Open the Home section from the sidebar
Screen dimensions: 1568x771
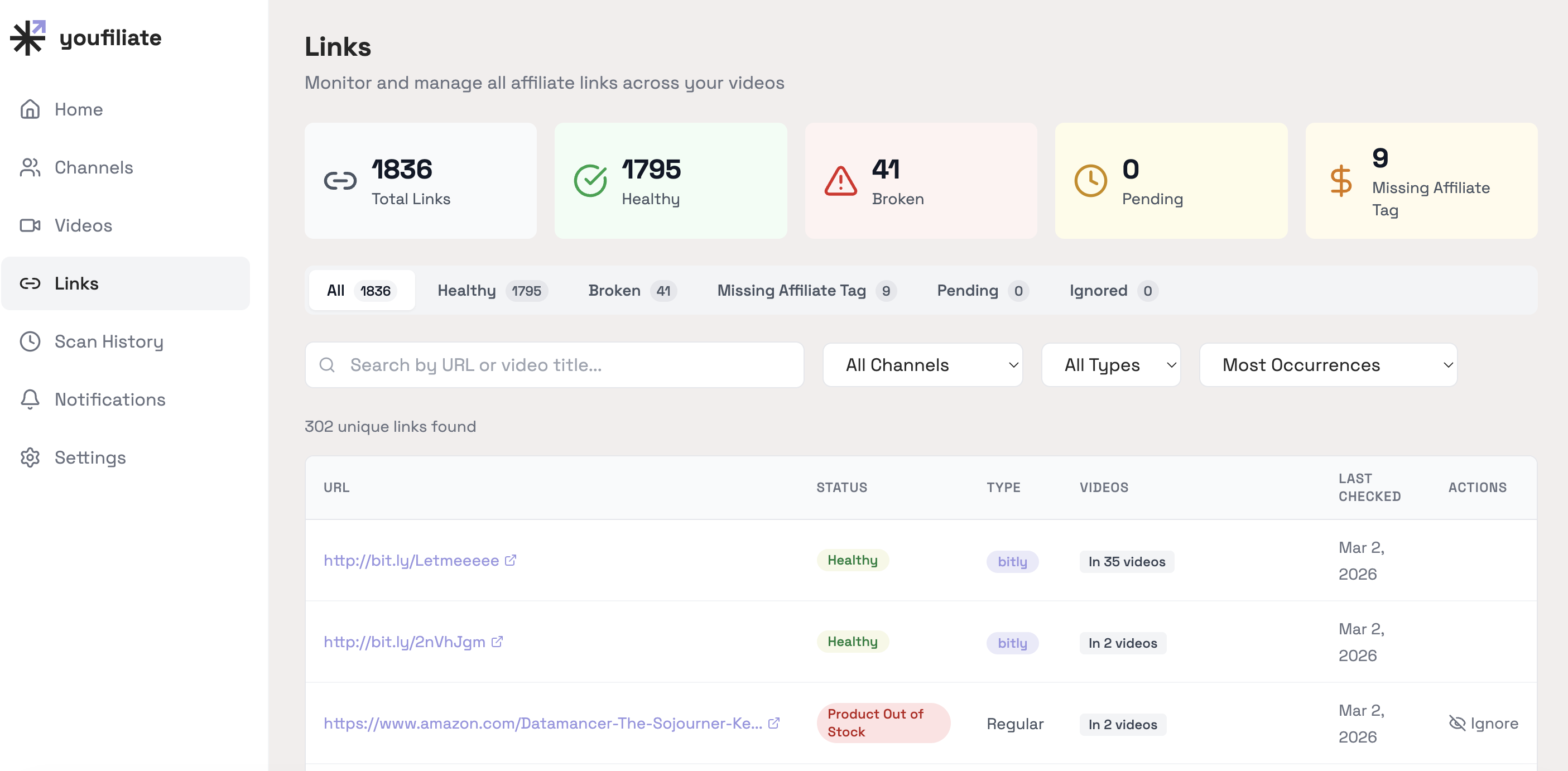(x=79, y=109)
